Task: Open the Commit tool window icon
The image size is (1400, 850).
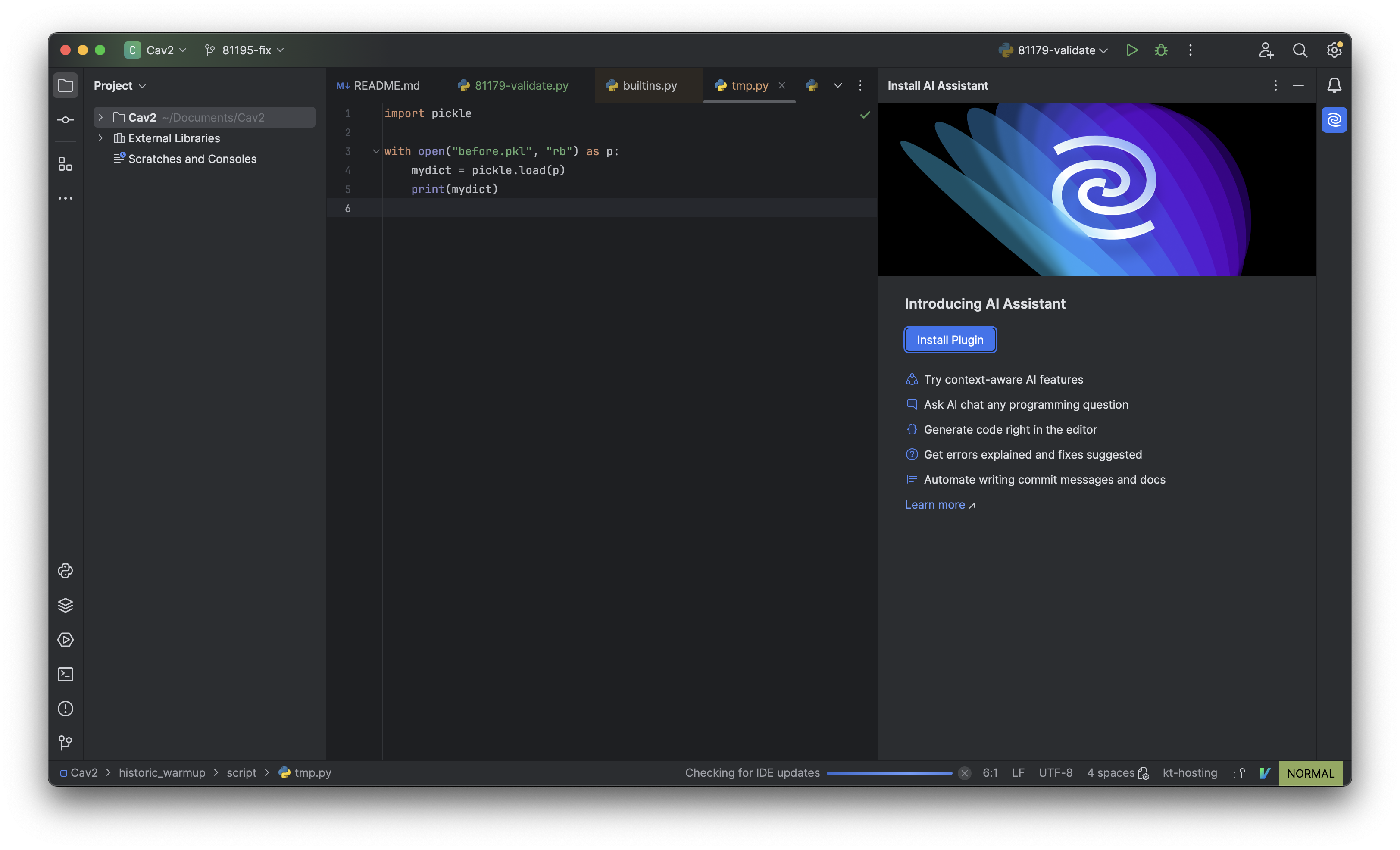Action: pyautogui.click(x=66, y=120)
